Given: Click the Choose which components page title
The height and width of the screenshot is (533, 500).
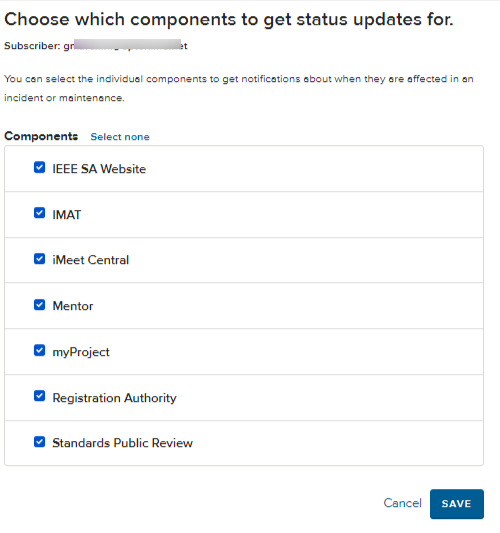Looking at the screenshot, I should [x=229, y=19].
